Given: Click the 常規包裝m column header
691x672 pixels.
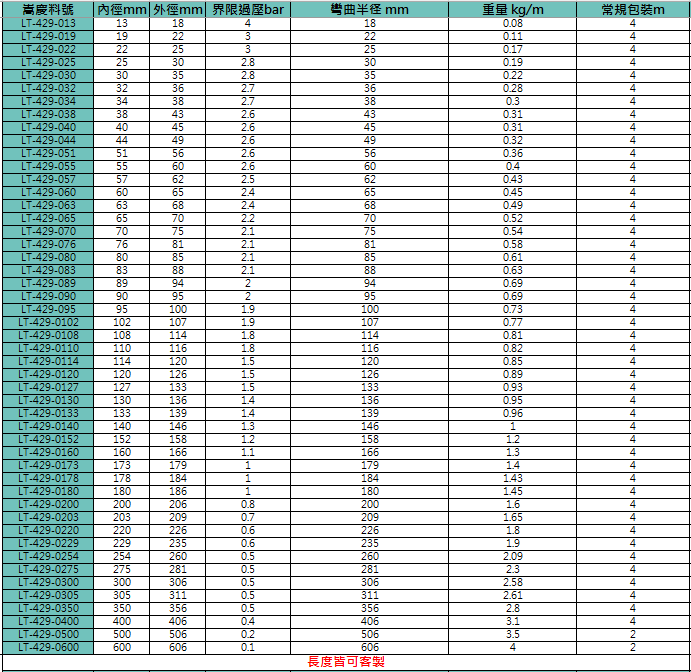Looking at the screenshot, I should (633, 10).
